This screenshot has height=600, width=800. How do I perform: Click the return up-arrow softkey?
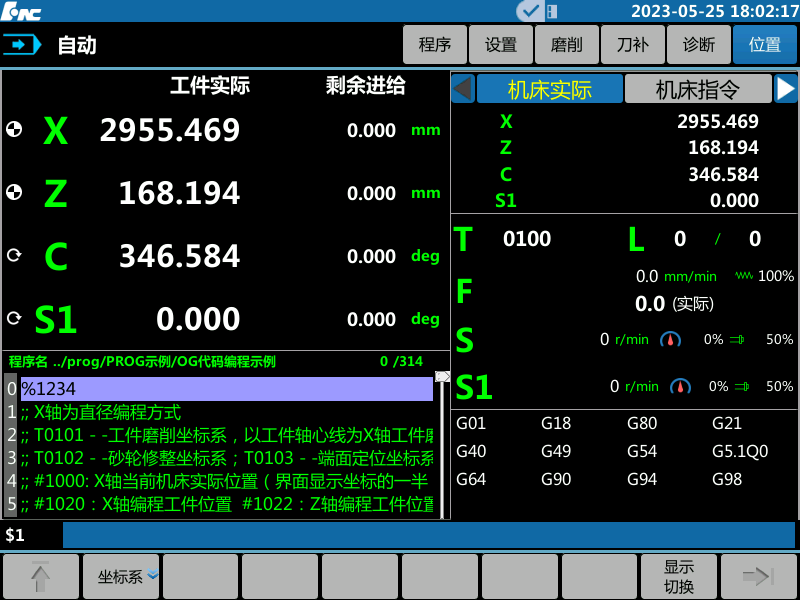[x=40, y=576]
